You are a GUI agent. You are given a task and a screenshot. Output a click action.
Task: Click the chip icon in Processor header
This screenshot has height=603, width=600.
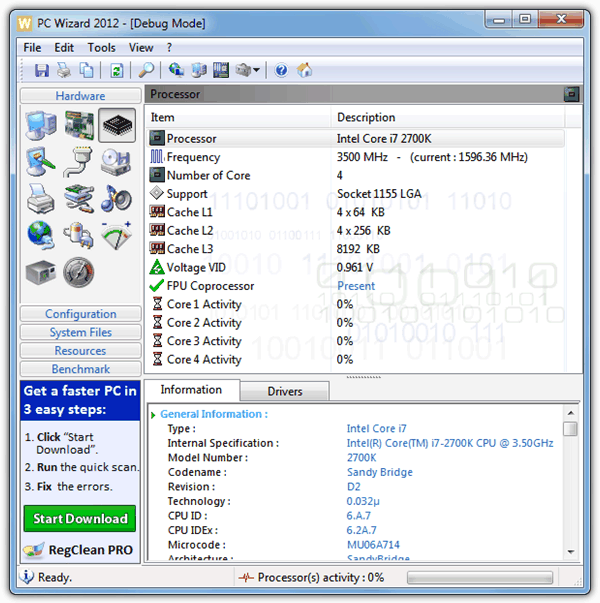pos(571,94)
